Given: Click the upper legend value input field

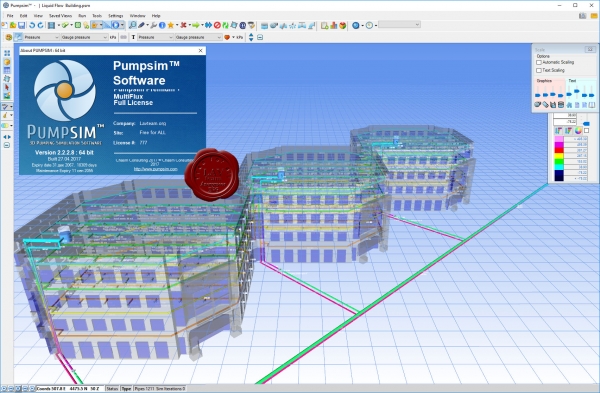Looking at the screenshot, I should pyautogui.click(x=565, y=115).
